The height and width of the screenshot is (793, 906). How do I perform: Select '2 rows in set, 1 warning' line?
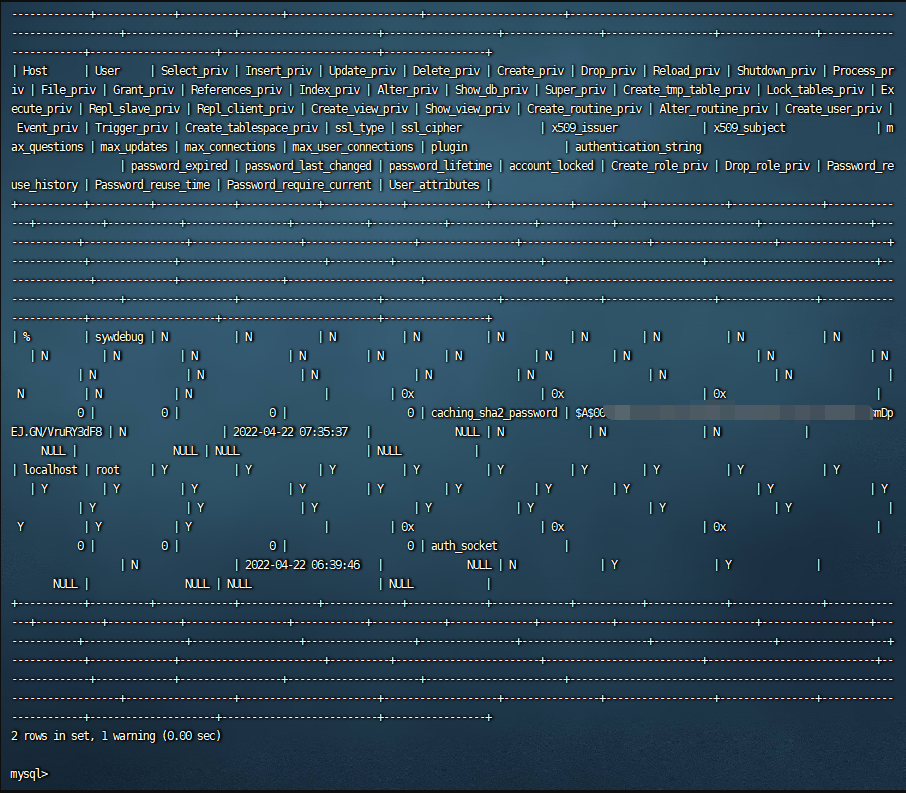[x=116, y=736]
